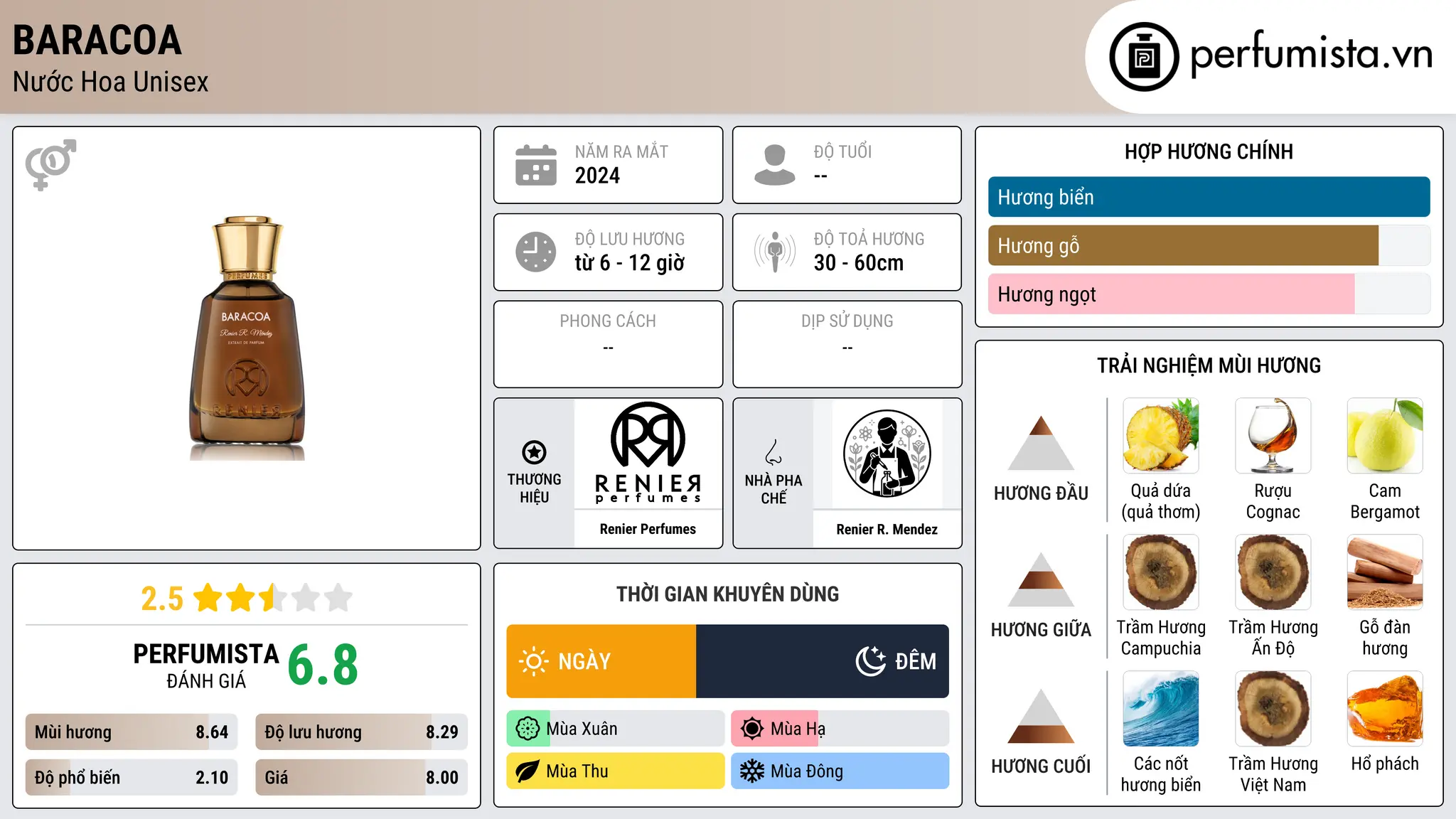Click the Hợp hương chính heading

1209,151
